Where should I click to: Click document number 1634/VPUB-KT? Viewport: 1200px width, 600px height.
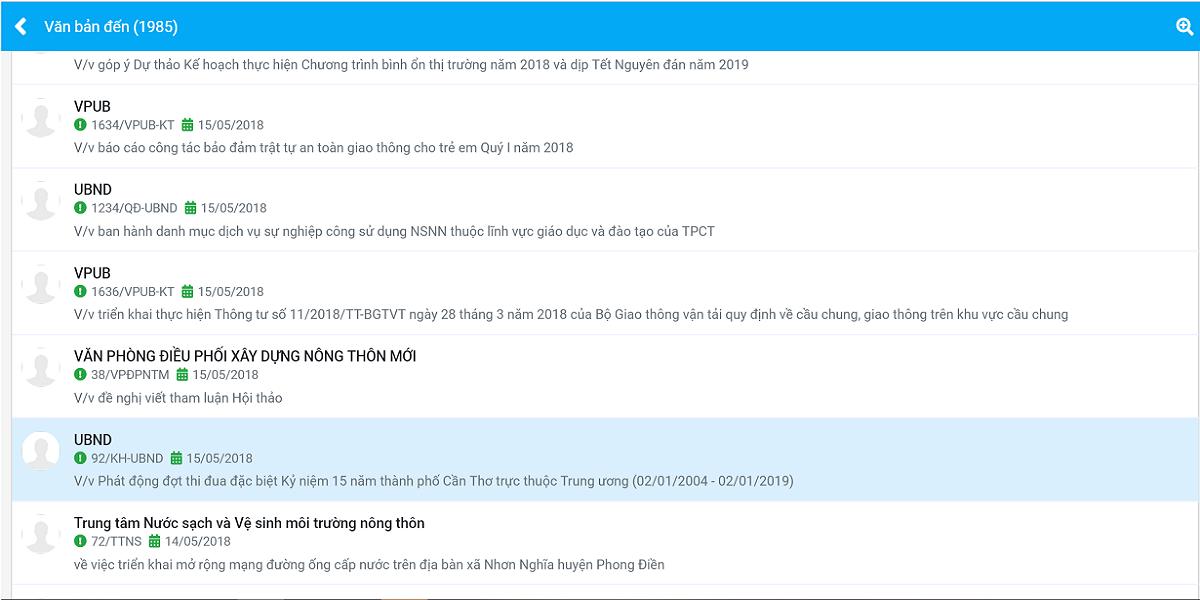[132, 125]
